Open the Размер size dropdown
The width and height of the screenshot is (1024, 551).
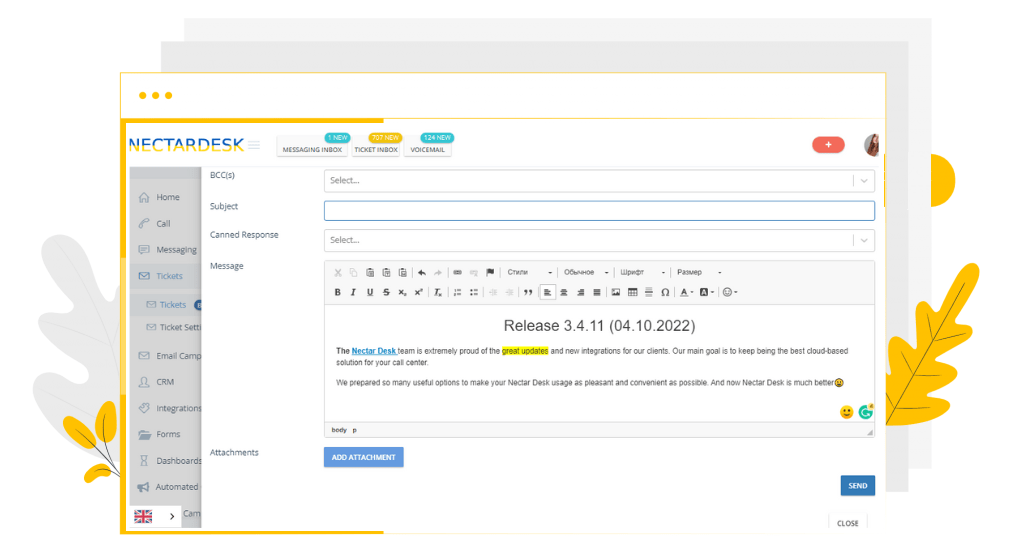pyautogui.click(x=699, y=272)
